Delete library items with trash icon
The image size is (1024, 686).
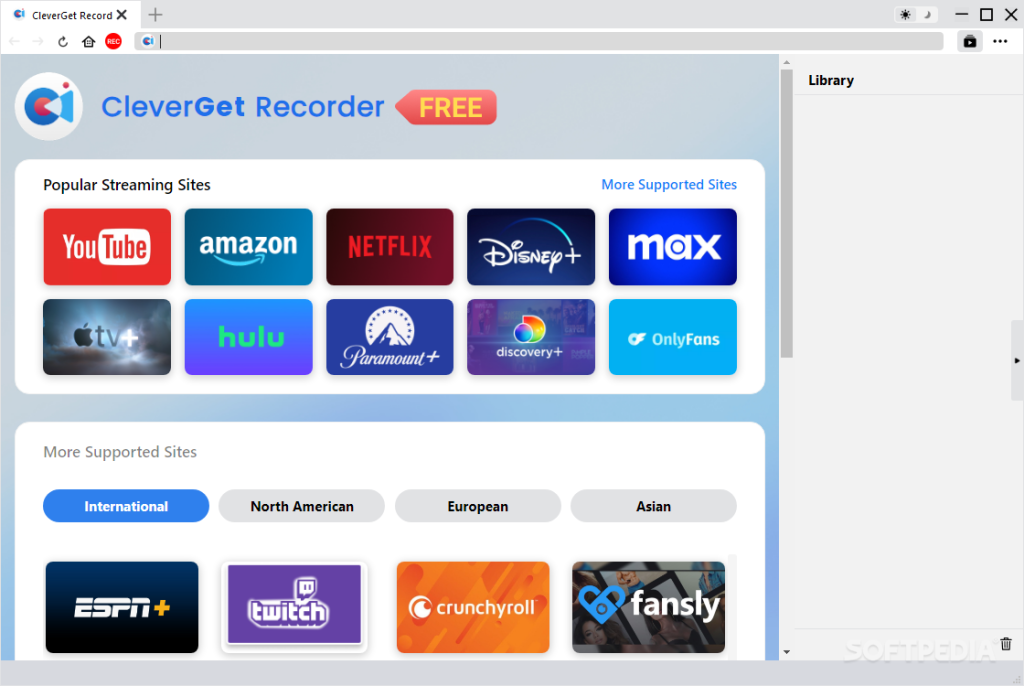[1006, 644]
